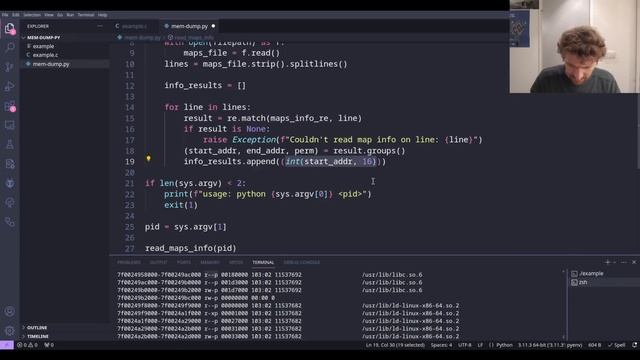The height and width of the screenshot is (360, 640).
Task: Open the Selection menu
Action: (32, 15)
